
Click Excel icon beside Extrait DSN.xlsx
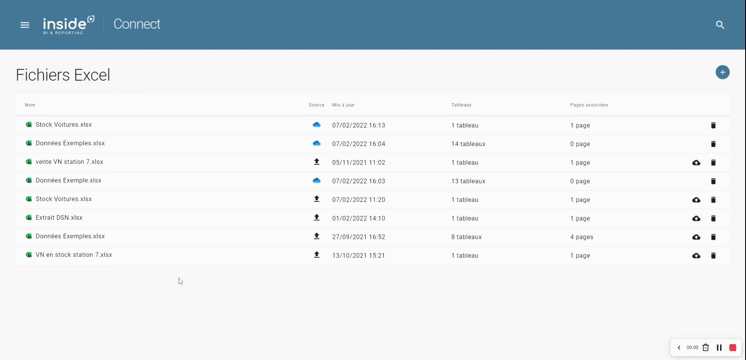click(x=29, y=217)
